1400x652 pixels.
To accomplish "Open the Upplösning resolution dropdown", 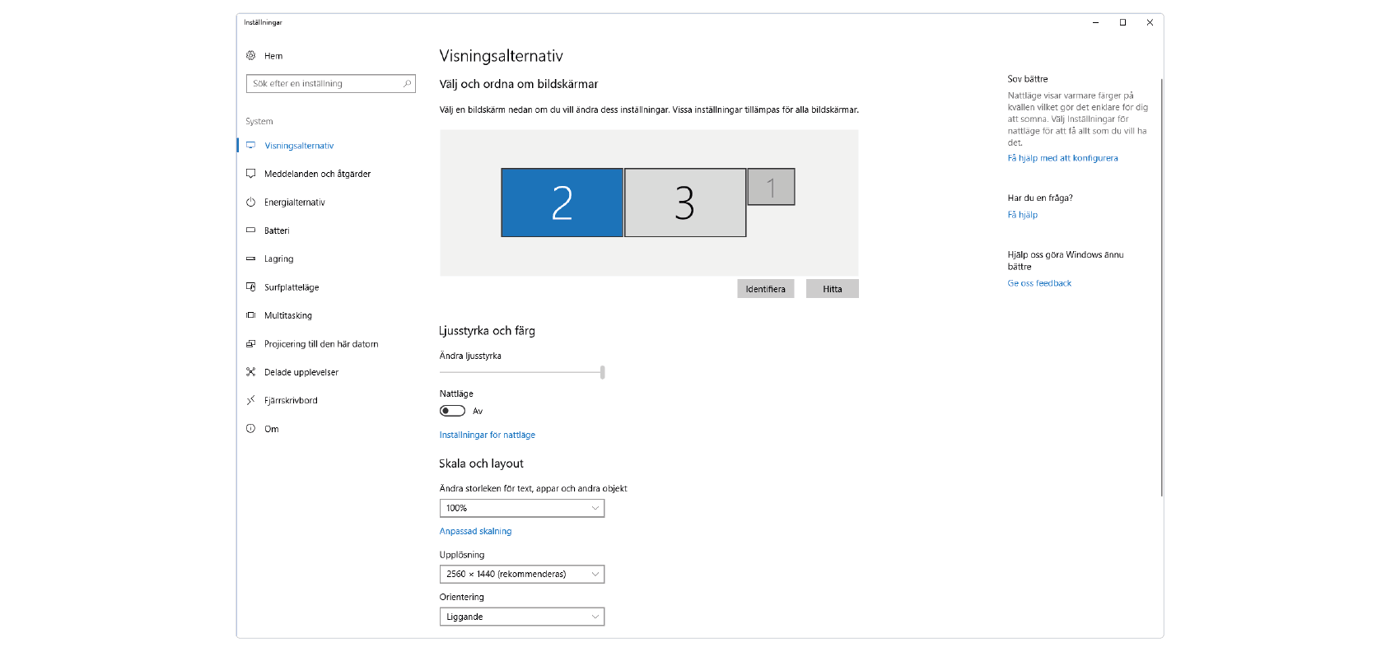I will (x=522, y=575).
